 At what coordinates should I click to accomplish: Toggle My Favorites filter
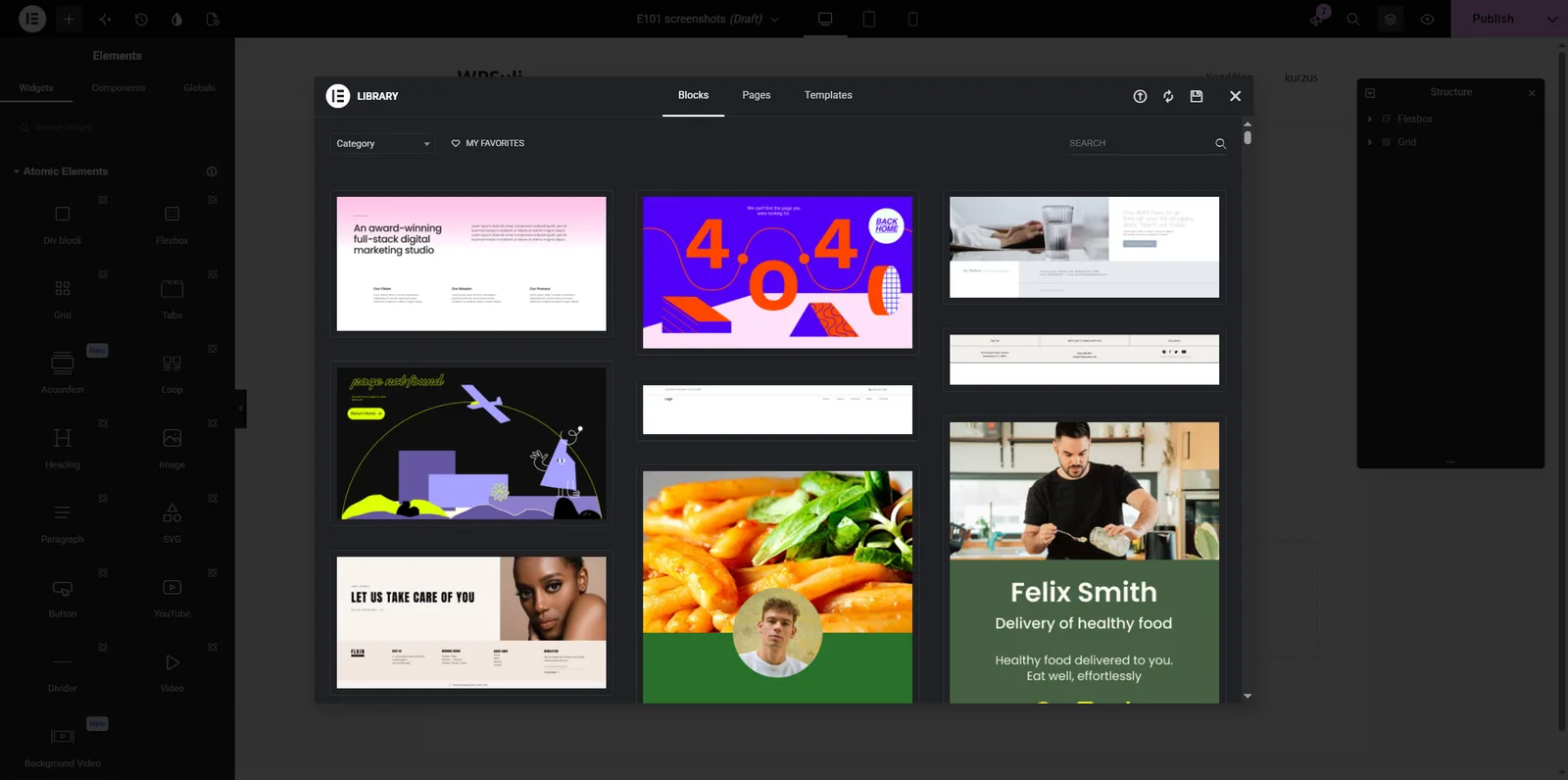[487, 143]
